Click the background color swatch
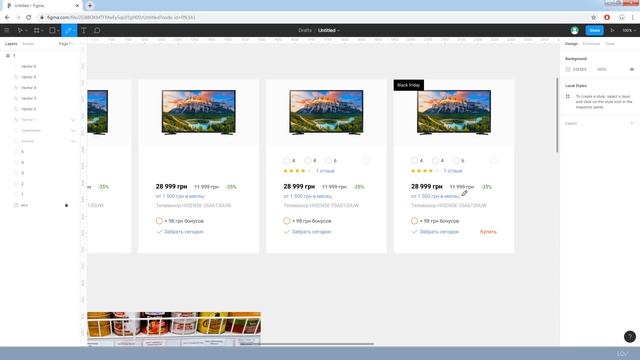This screenshot has width=640, height=360. click(x=568, y=69)
